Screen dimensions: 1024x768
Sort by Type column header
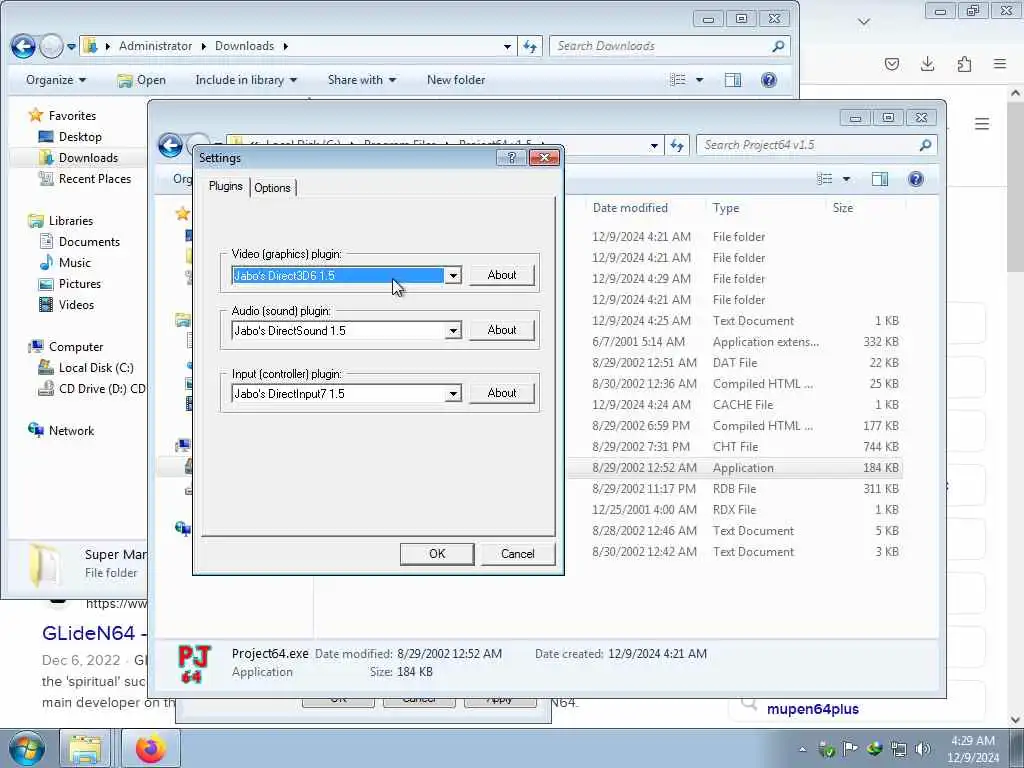[726, 208]
